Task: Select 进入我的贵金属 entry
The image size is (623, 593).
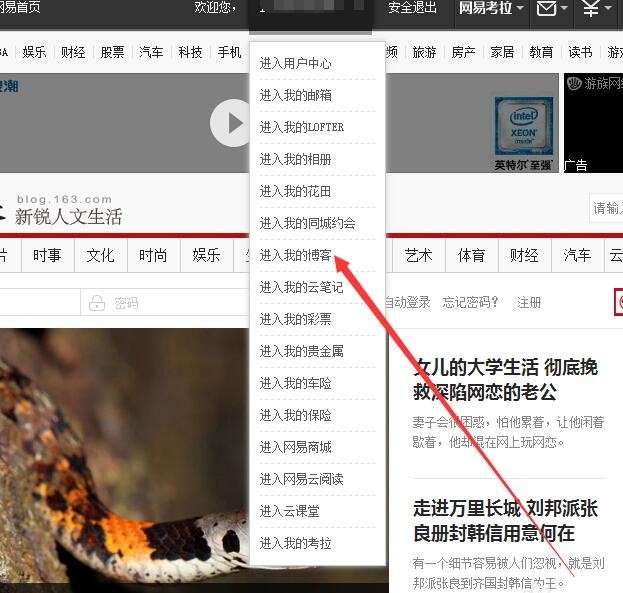Action: pyautogui.click(x=301, y=351)
